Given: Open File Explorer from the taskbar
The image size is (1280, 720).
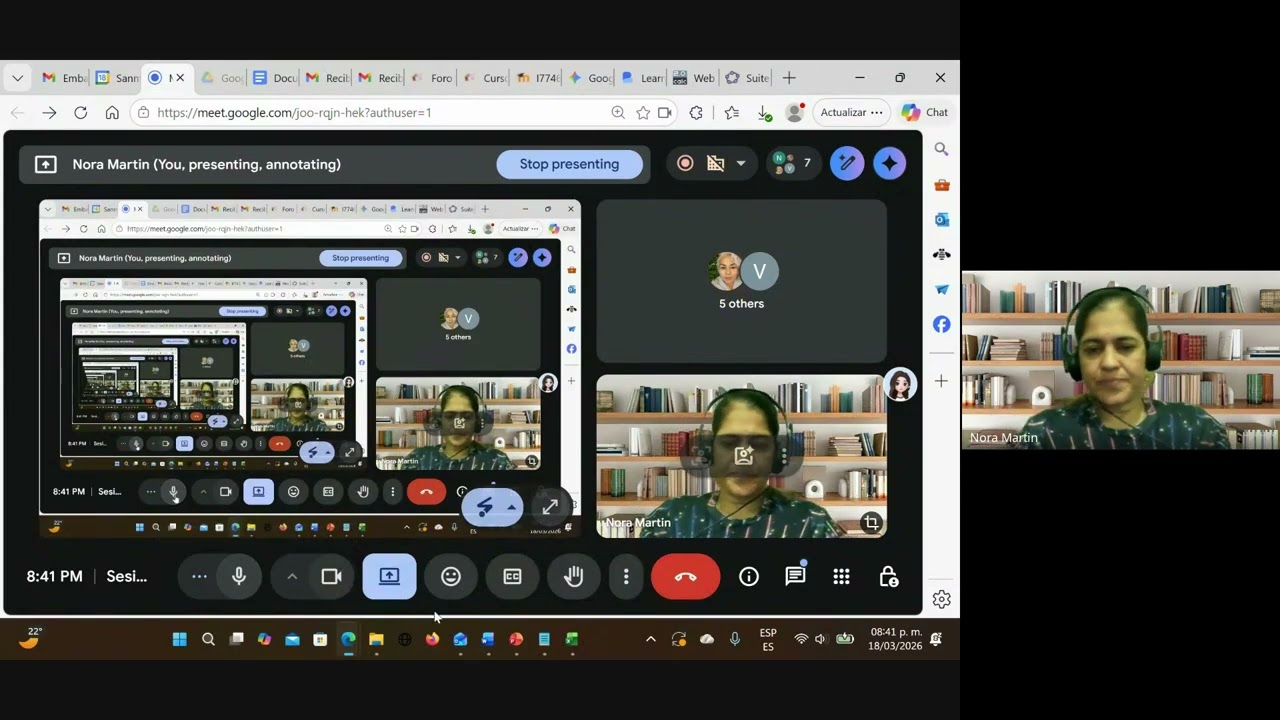Looking at the screenshot, I should coord(376,639).
